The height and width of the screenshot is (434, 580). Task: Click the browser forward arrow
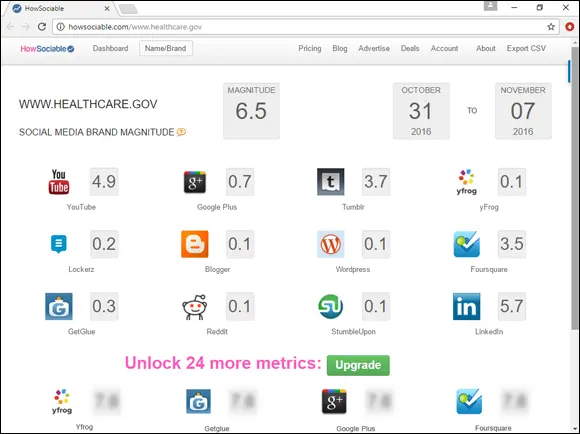coord(26,27)
